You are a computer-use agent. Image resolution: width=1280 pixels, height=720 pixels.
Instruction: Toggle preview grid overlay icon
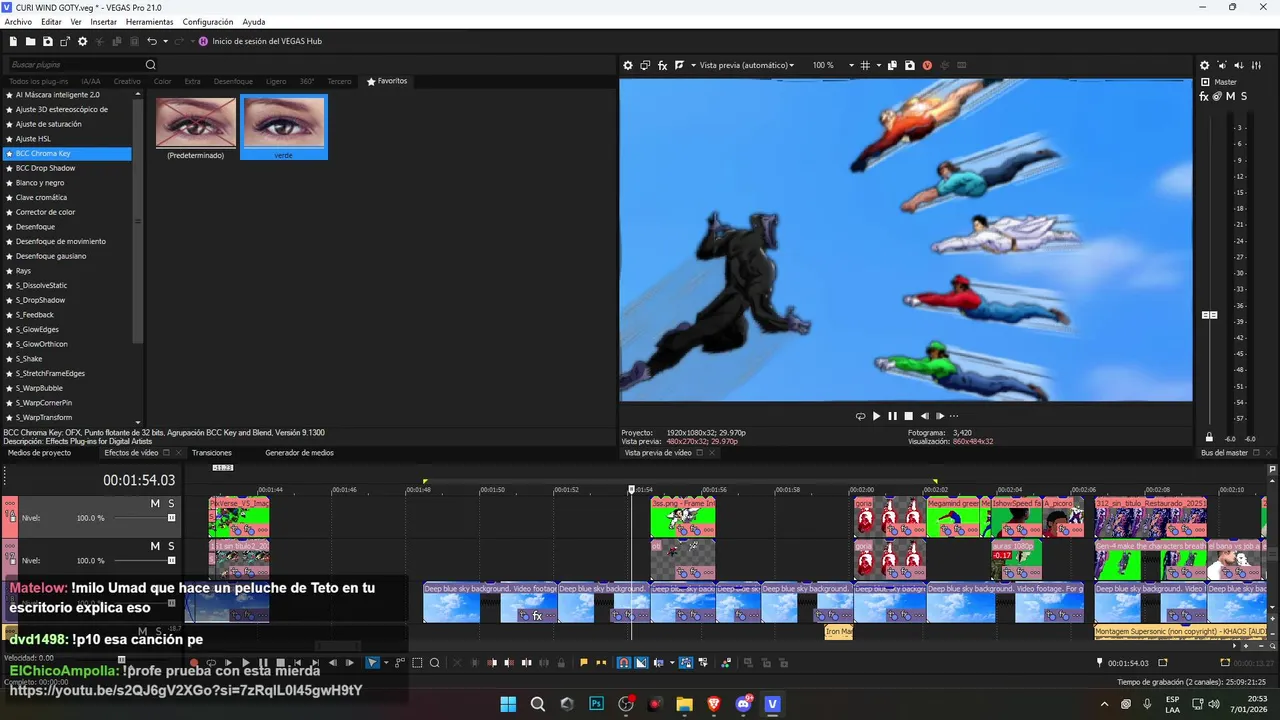coord(865,65)
